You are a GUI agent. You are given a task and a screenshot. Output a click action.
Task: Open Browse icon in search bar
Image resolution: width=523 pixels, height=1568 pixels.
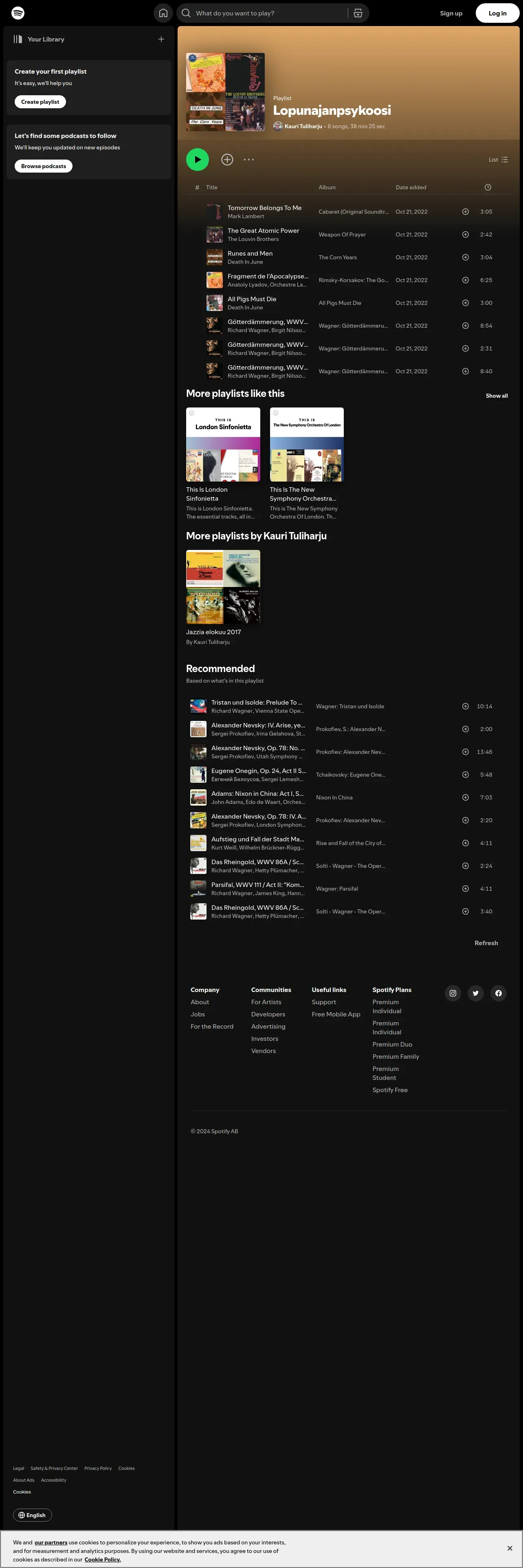click(x=358, y=13)
